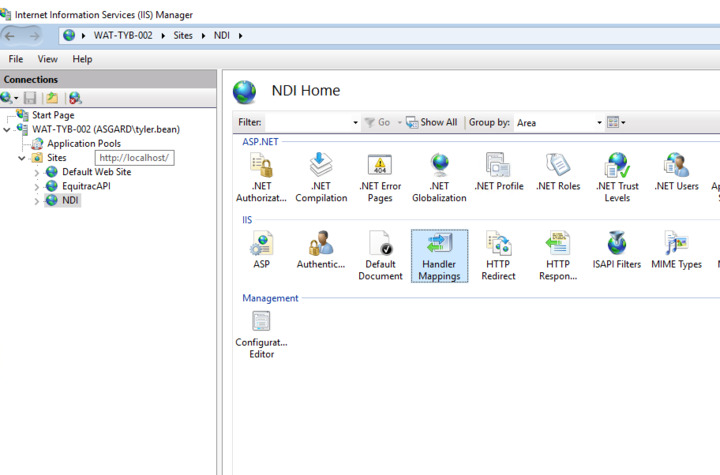Image resolution: width=720 pixels, height=475 pixels.
Task: Open .NET Compilation feature
Action: tap(321, 178)
